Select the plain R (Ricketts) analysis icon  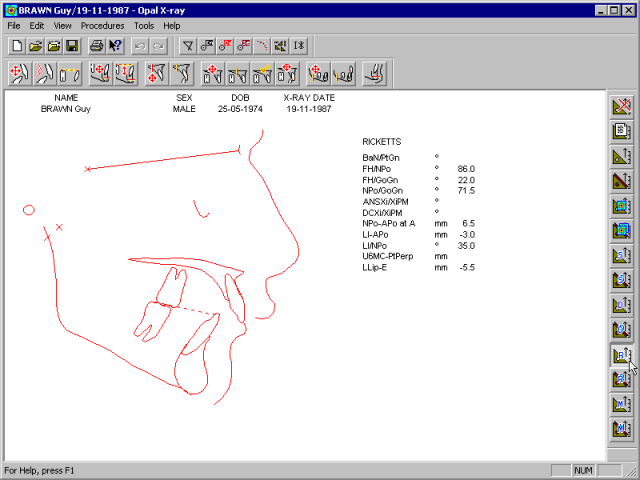621,355
